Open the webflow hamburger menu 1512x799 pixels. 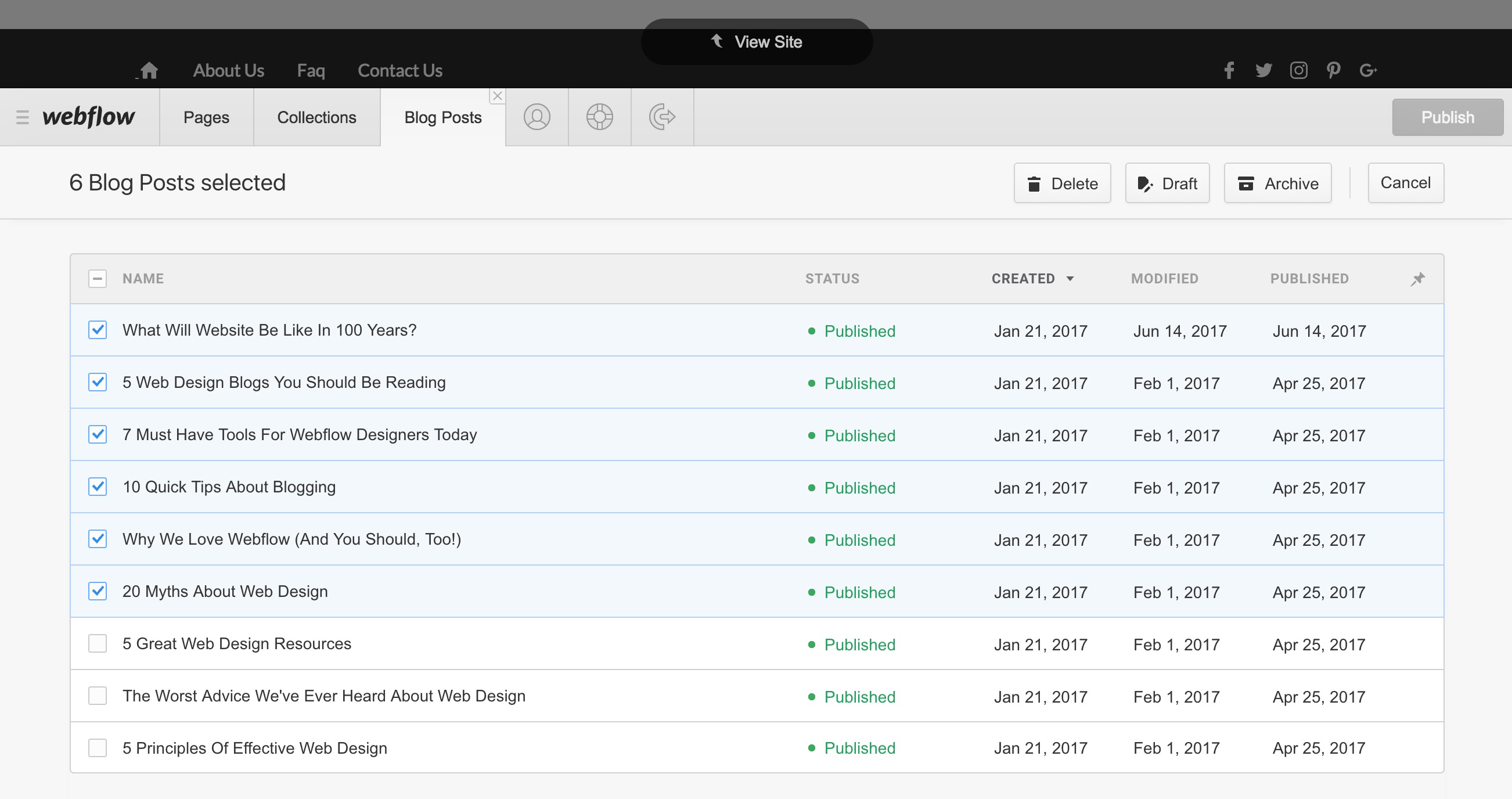point(22,117)
